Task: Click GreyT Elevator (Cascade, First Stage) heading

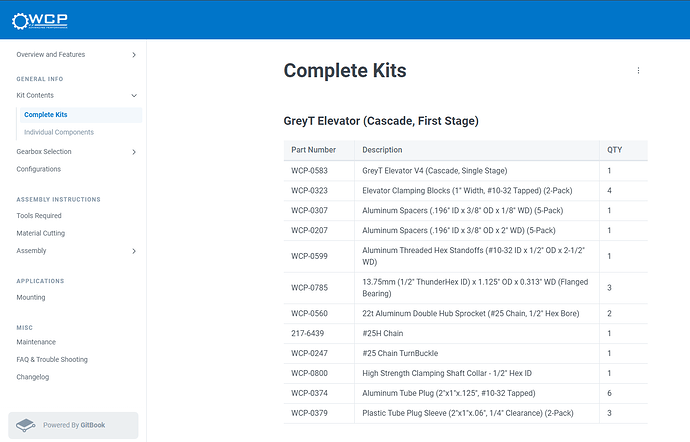Action: click(381, 121)
